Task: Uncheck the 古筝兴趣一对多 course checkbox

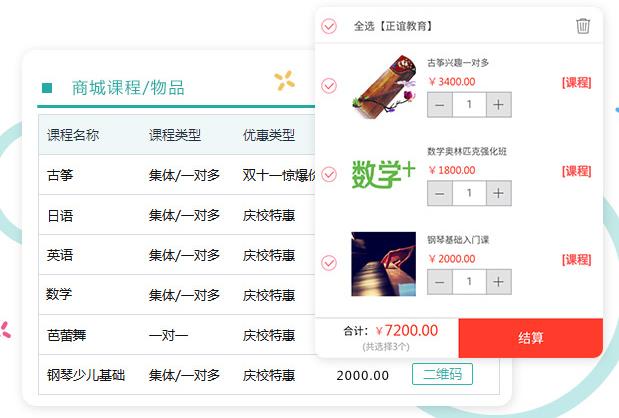Action: coord(329,86)
